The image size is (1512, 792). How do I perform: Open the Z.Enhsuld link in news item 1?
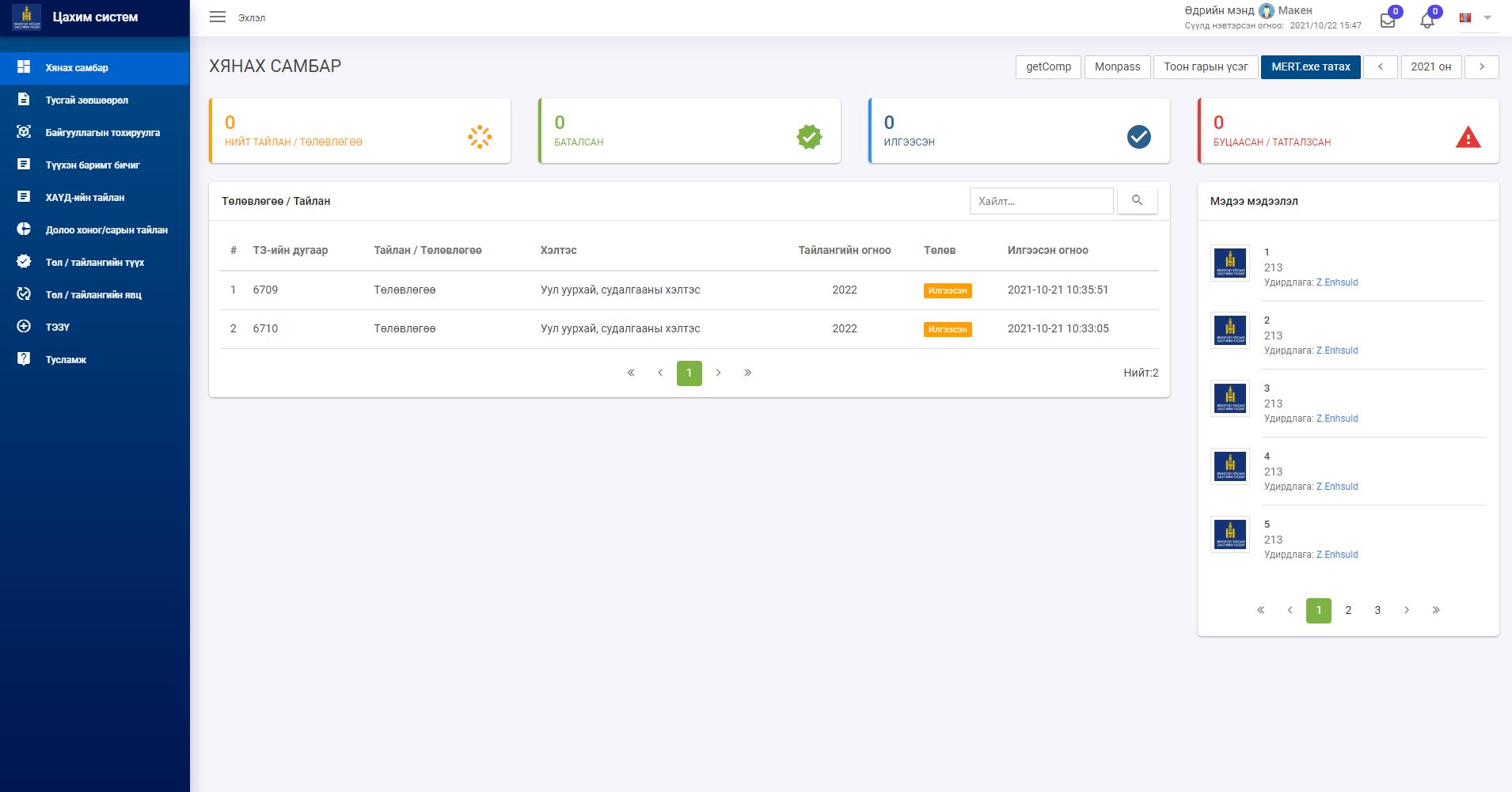click(1336, 282)
